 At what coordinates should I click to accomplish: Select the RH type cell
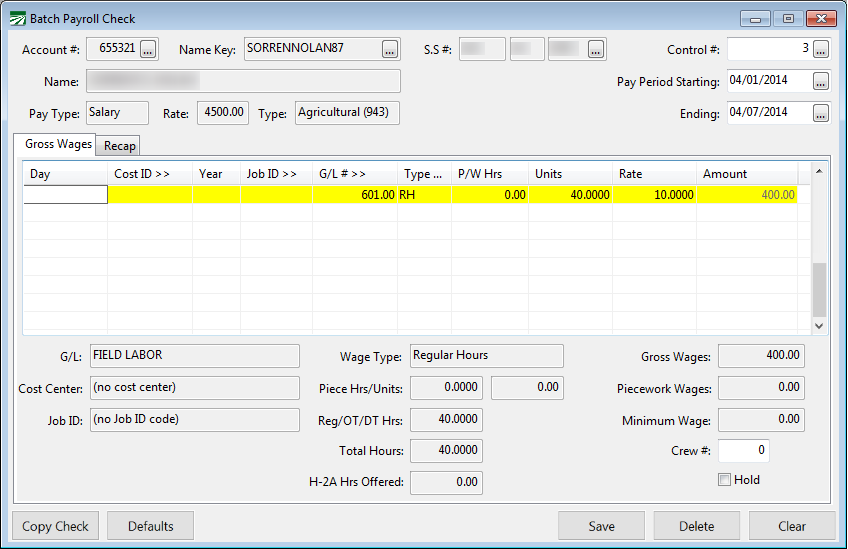[425, 195]
